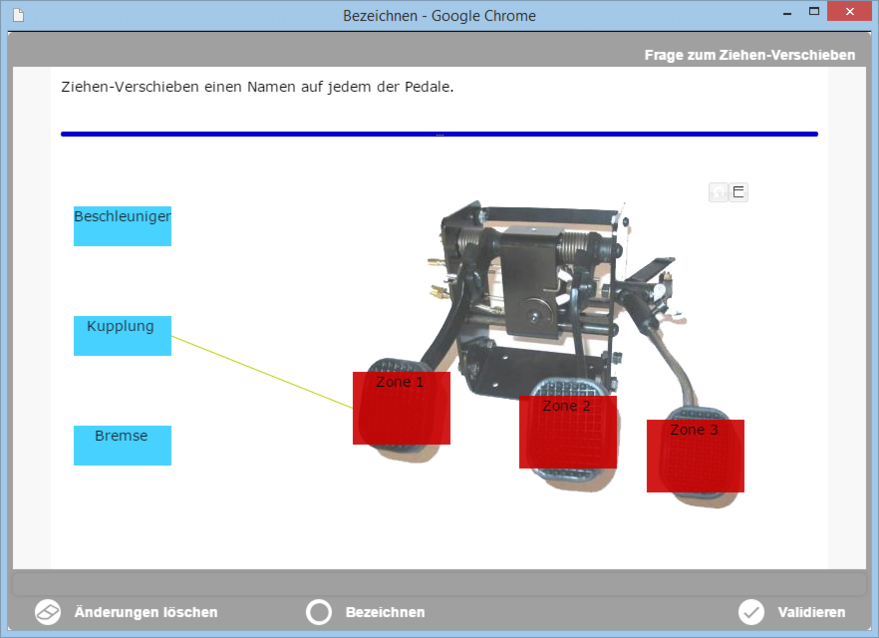This screenshot has width=879, height=638.
Task: Select the Bremse label box
Action: click(x=122, y=445)
